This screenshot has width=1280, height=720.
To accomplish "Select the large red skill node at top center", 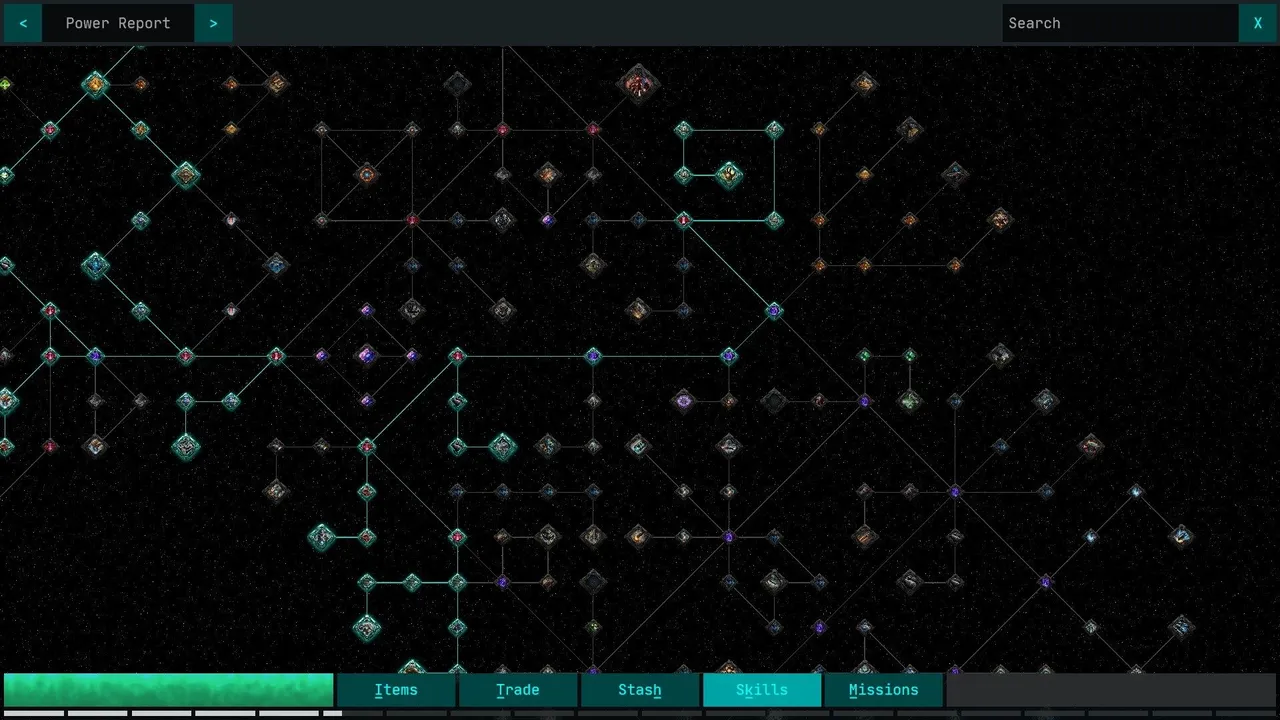I will coord(638,85).
